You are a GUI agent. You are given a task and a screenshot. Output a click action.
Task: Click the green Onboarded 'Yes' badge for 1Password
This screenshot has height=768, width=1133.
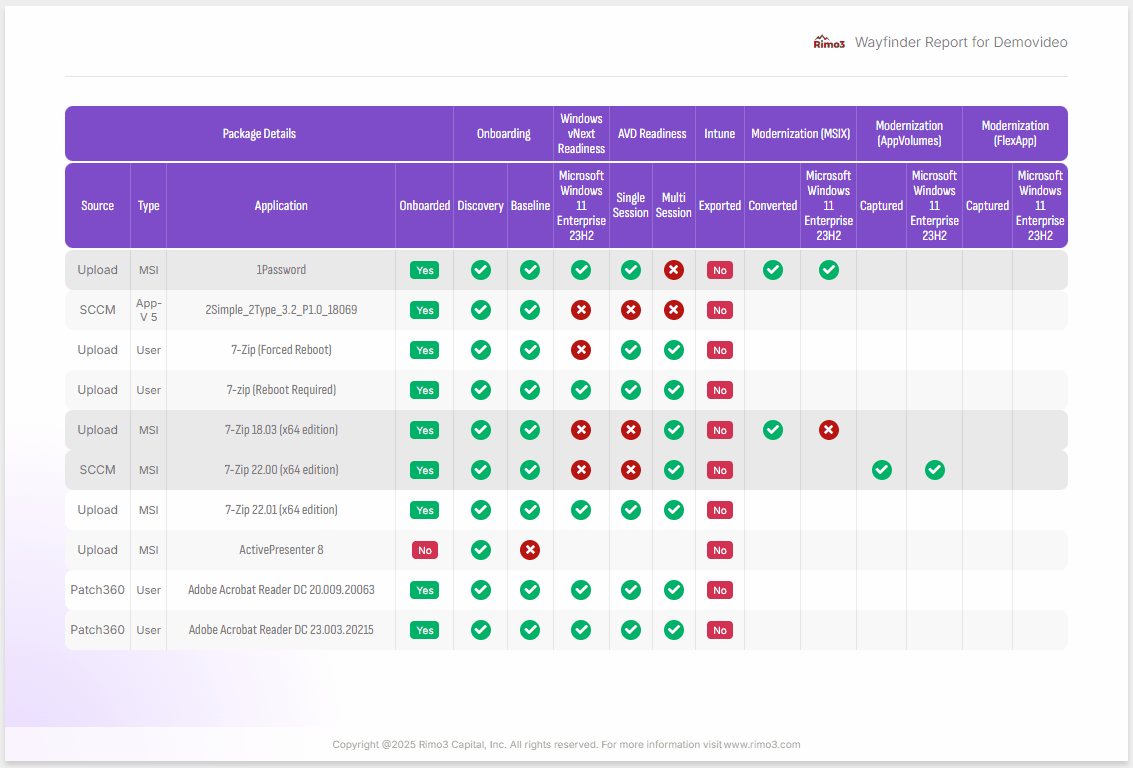(425, 270)
